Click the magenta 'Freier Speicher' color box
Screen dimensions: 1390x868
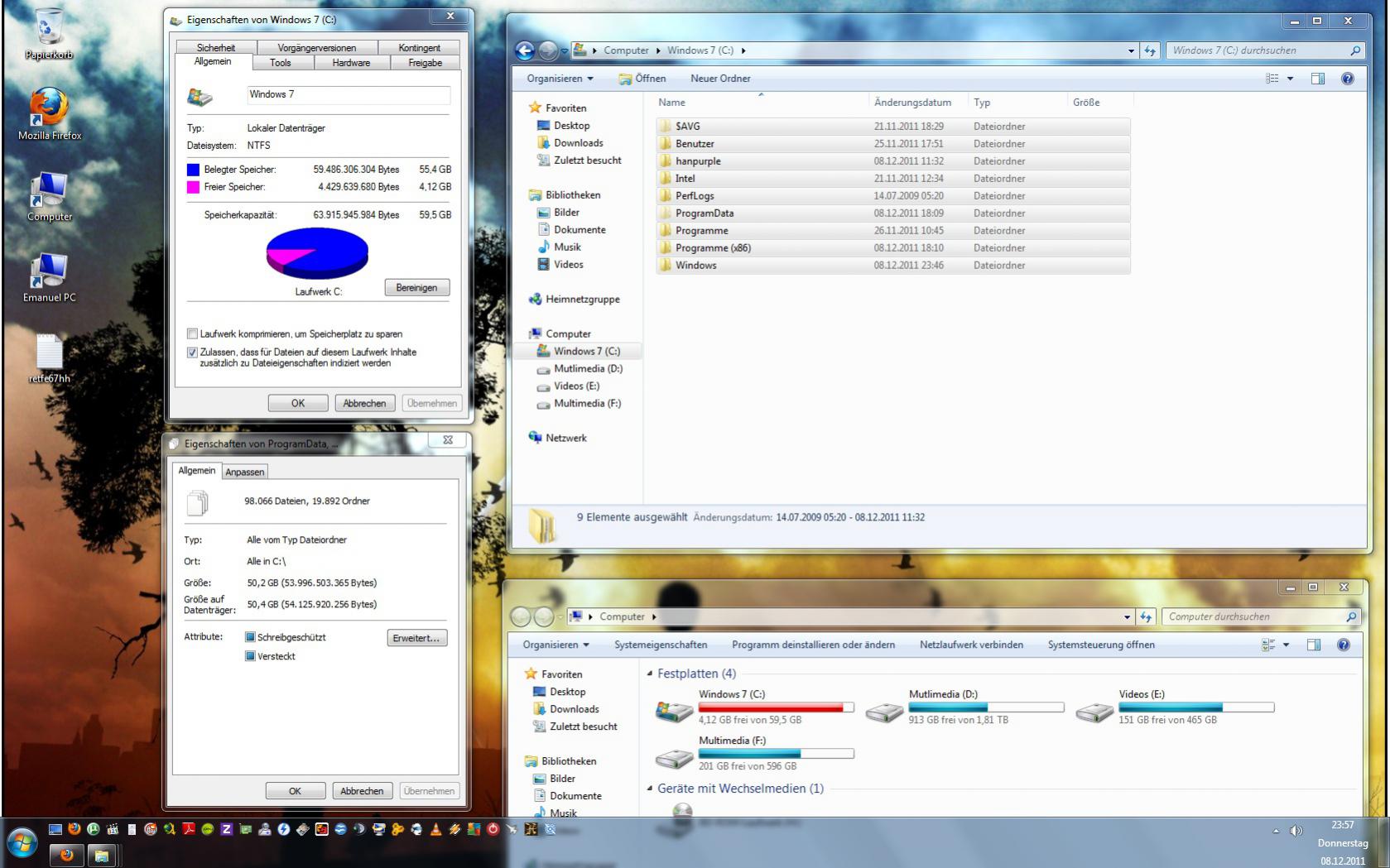193,187
